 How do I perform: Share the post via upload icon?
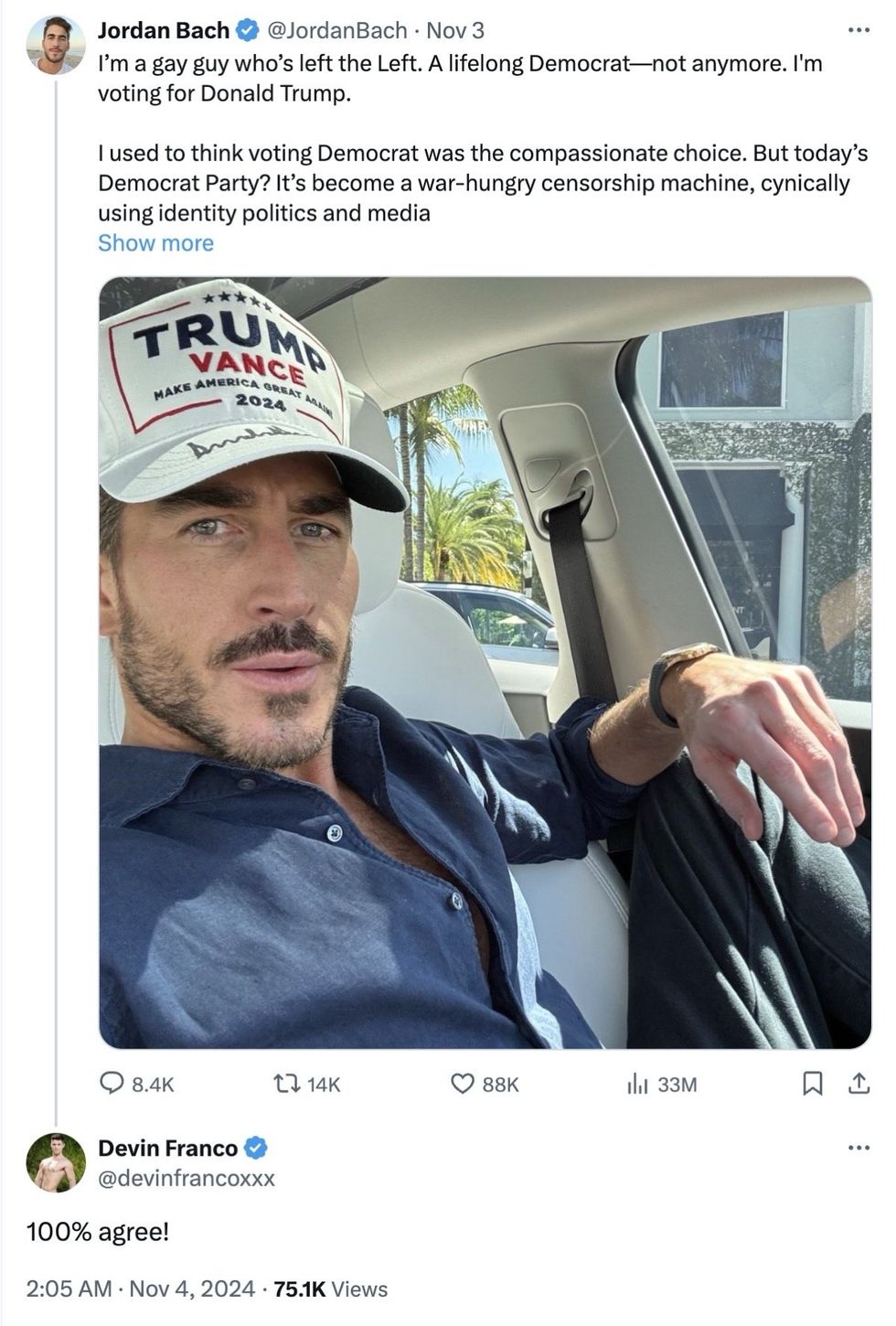point(859,1084)
